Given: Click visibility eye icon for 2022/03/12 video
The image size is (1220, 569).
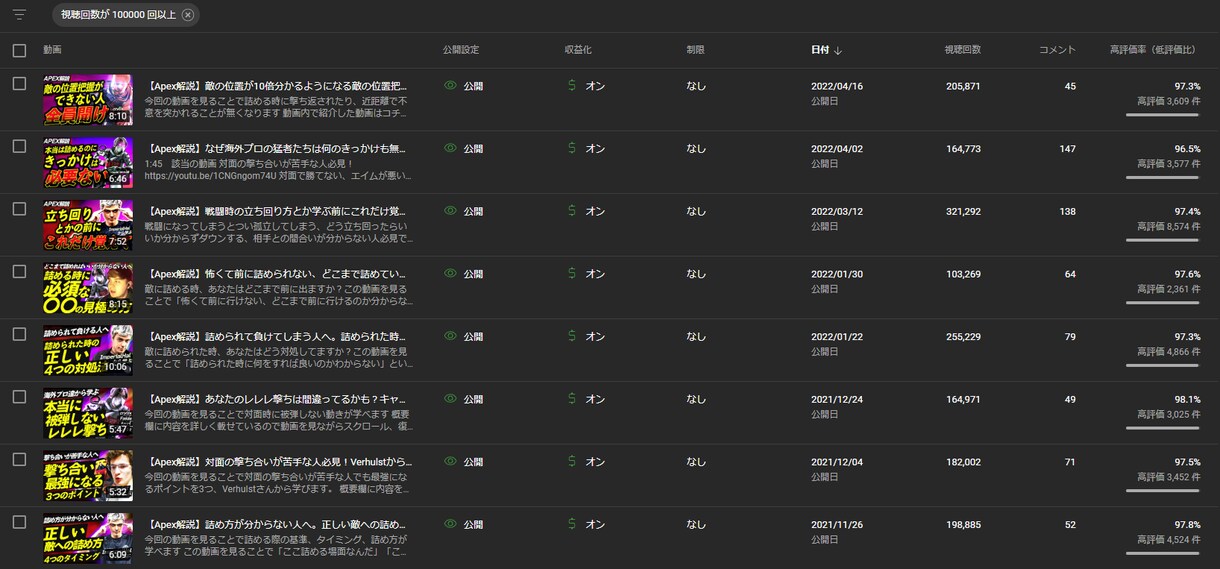Looking at the screenshot, I should coord(450,211).
